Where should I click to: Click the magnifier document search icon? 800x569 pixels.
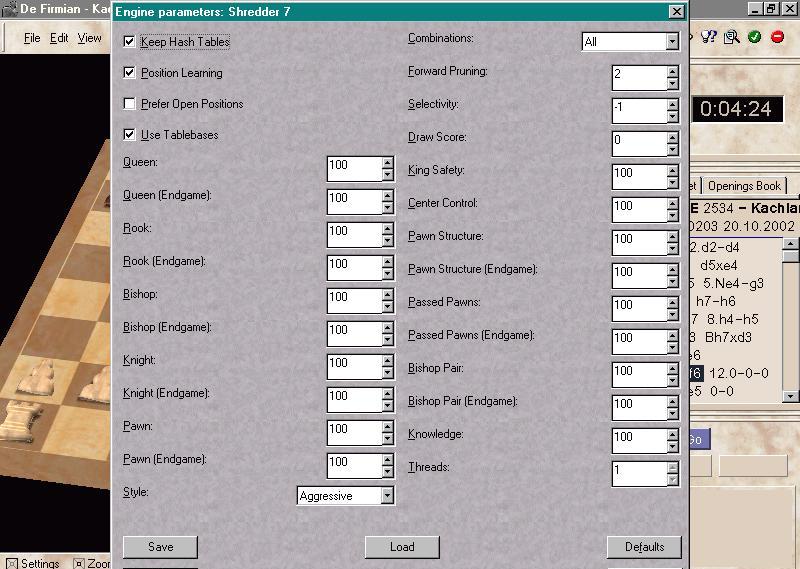[x=732, y=37]
